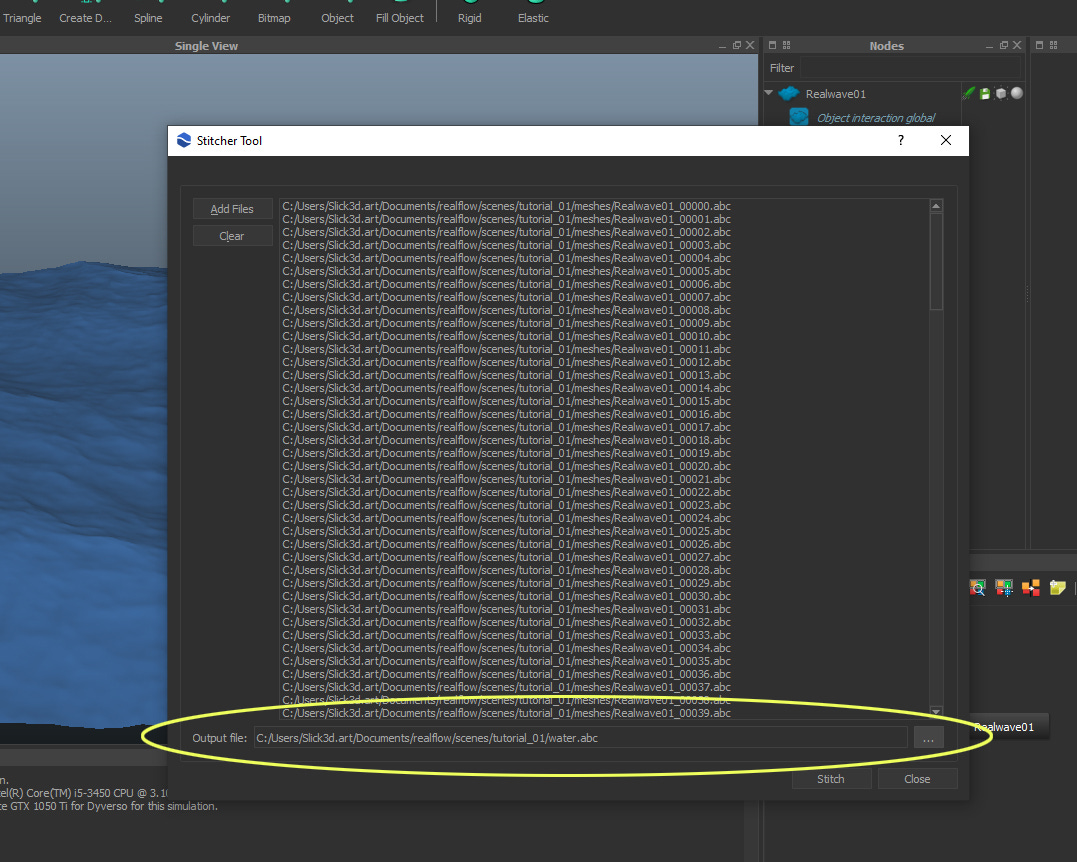The width and height of the screenshot is (1077, 862).
Task: Select file Realwave01_00020.abc in the list
Action: click(x=506, y=466)
